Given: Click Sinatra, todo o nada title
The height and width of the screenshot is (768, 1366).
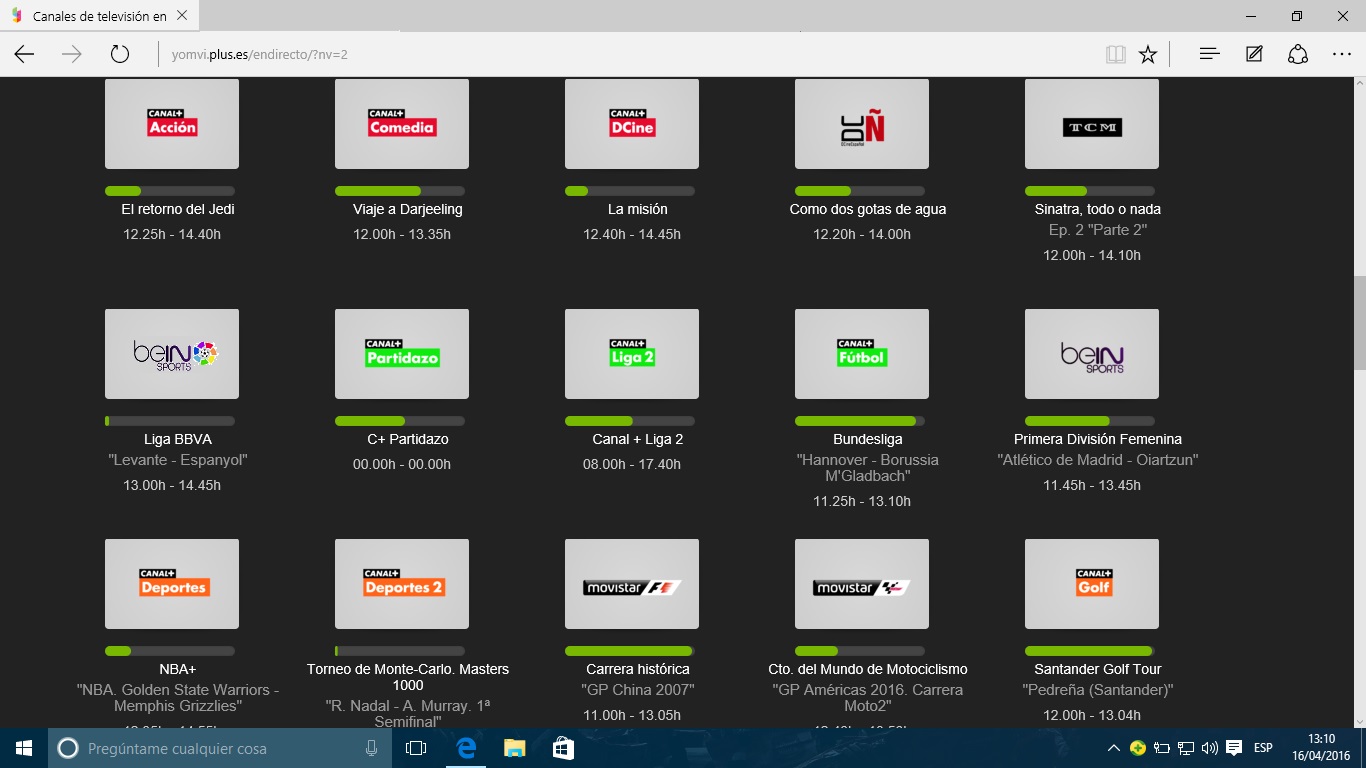Looking at the screenshot, I should tap(1098, 209).
